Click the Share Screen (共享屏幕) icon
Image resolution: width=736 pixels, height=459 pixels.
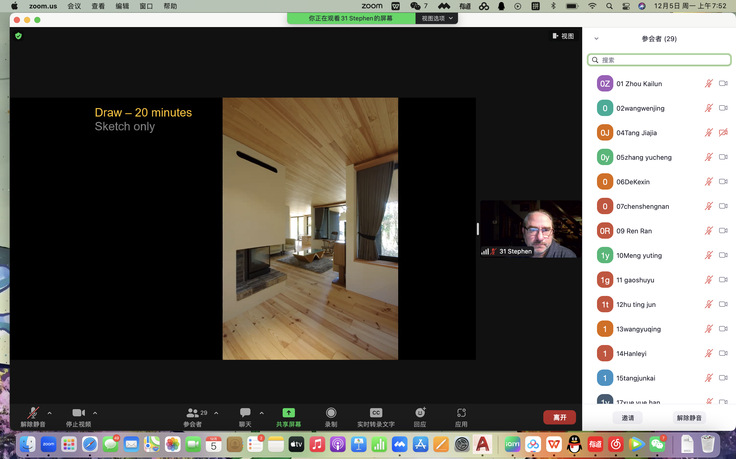click(x=288, y=413)
